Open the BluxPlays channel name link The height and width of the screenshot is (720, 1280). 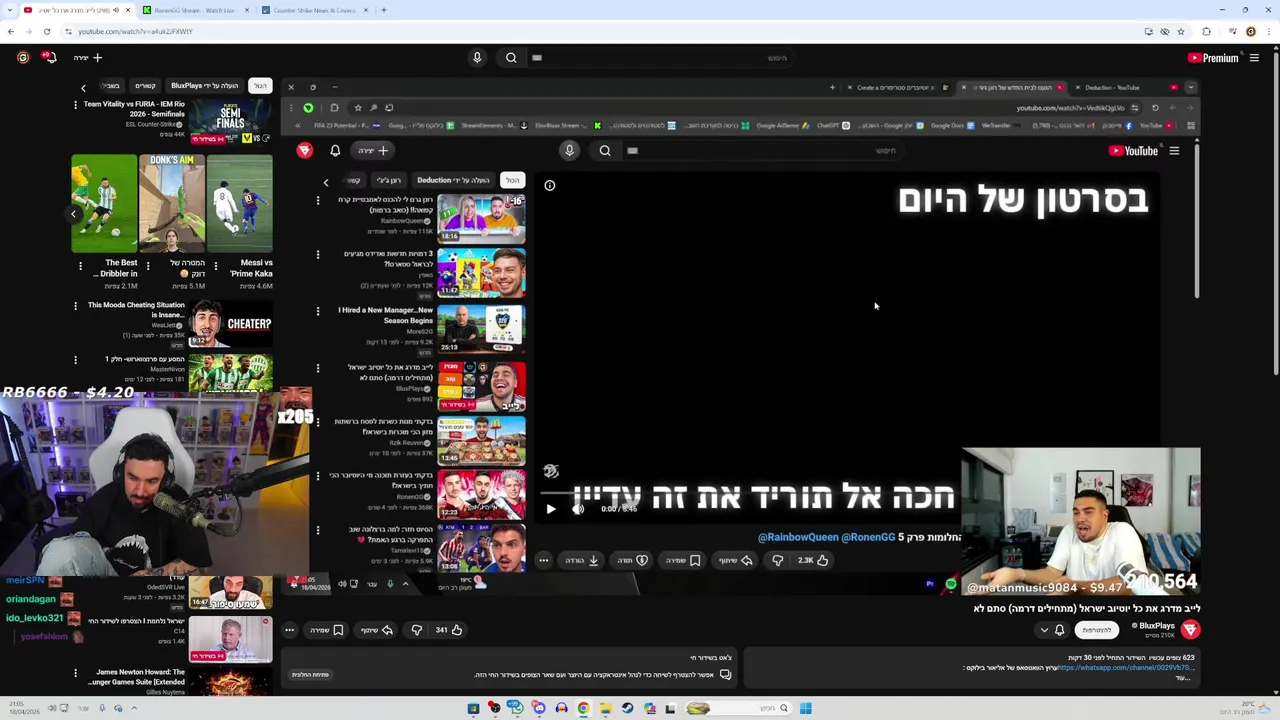pyautogui.click(x=1156, y=626)
